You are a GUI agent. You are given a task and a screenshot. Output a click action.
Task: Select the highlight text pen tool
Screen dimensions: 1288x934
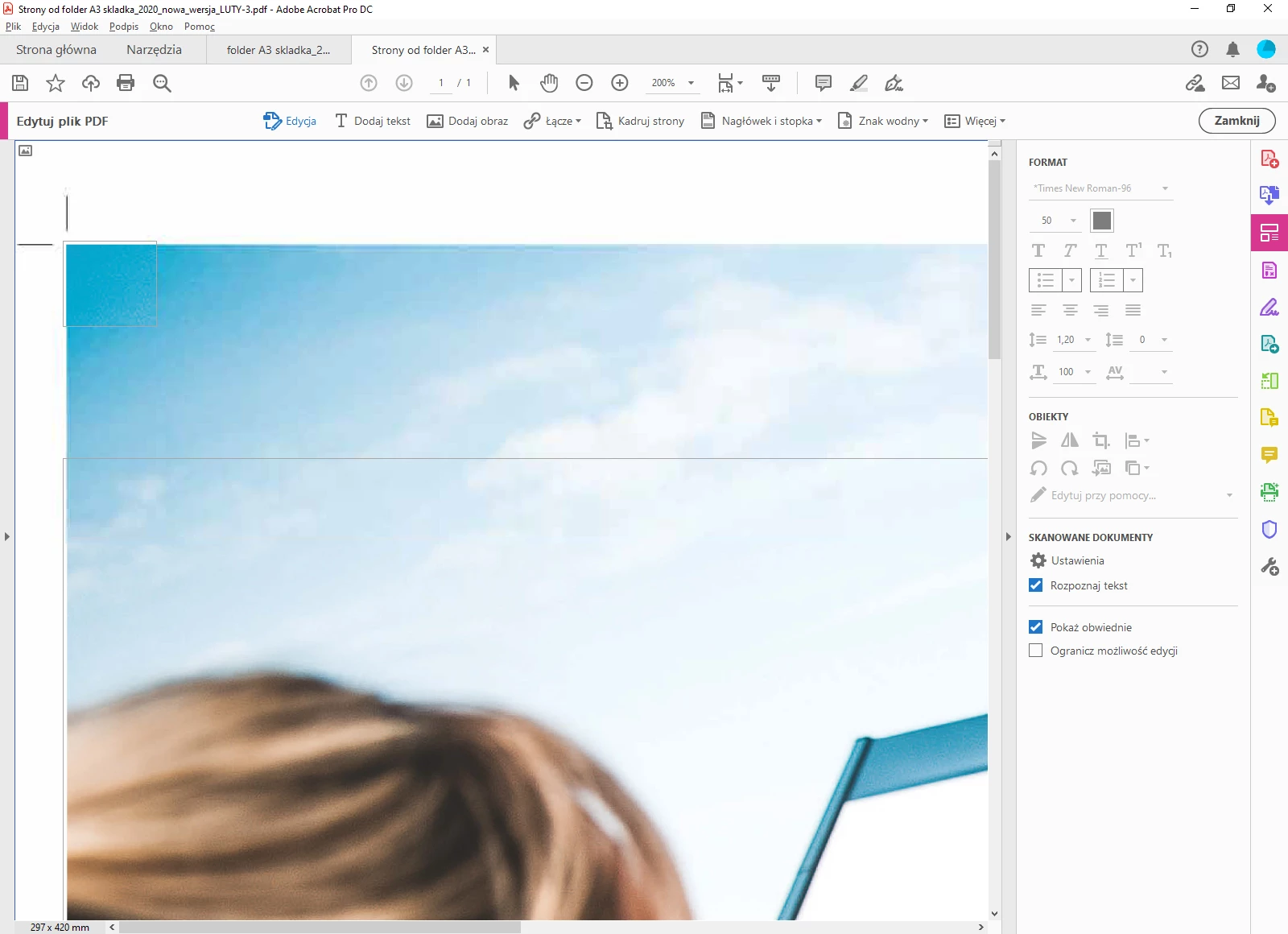tap(859, 83)
